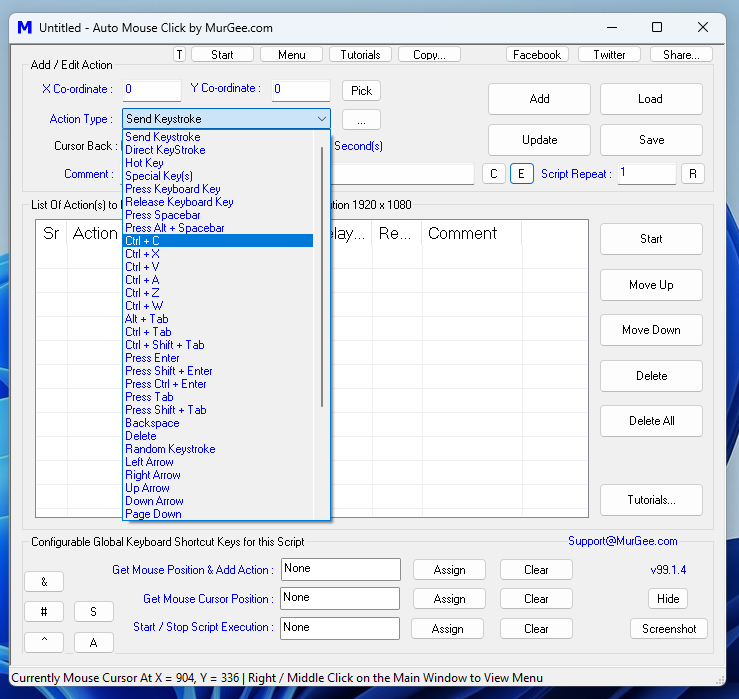Click the caret symbol button

point(45,643)
